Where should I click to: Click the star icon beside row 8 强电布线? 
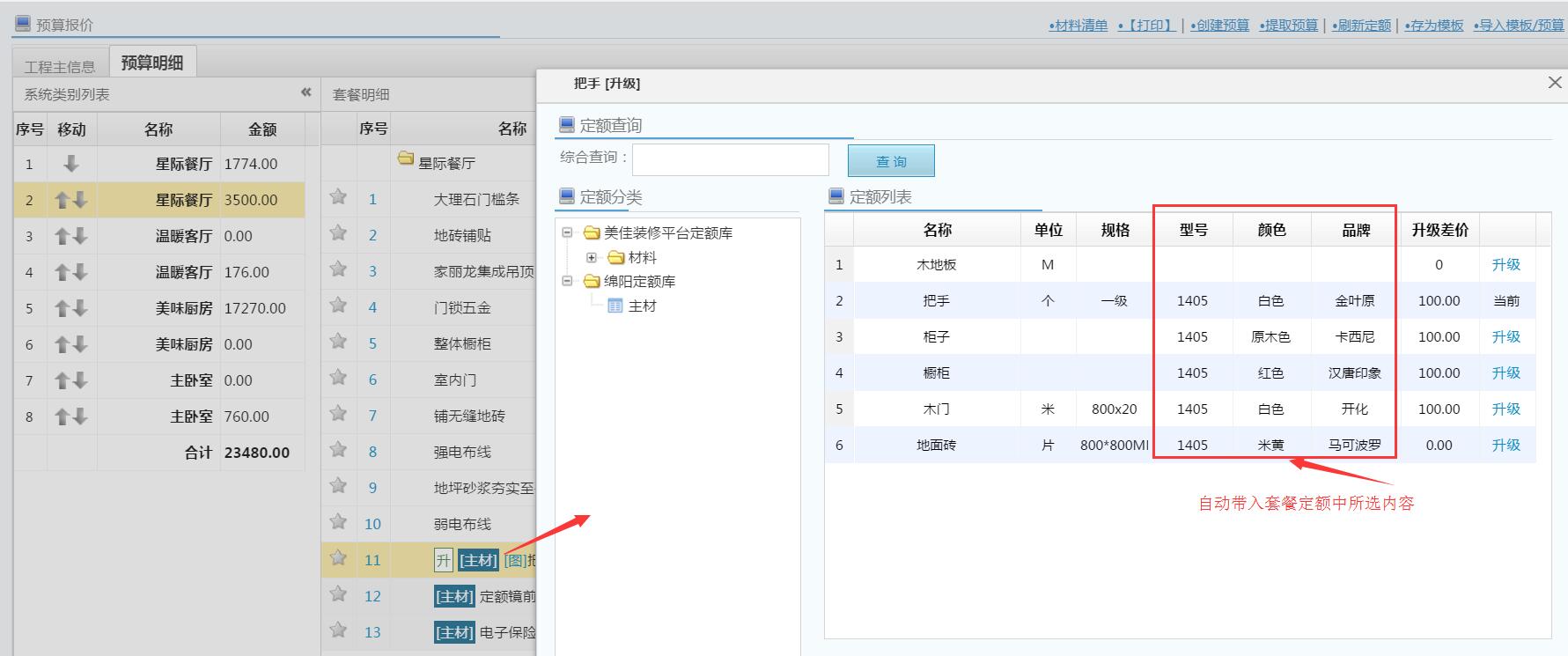[338, 450]
